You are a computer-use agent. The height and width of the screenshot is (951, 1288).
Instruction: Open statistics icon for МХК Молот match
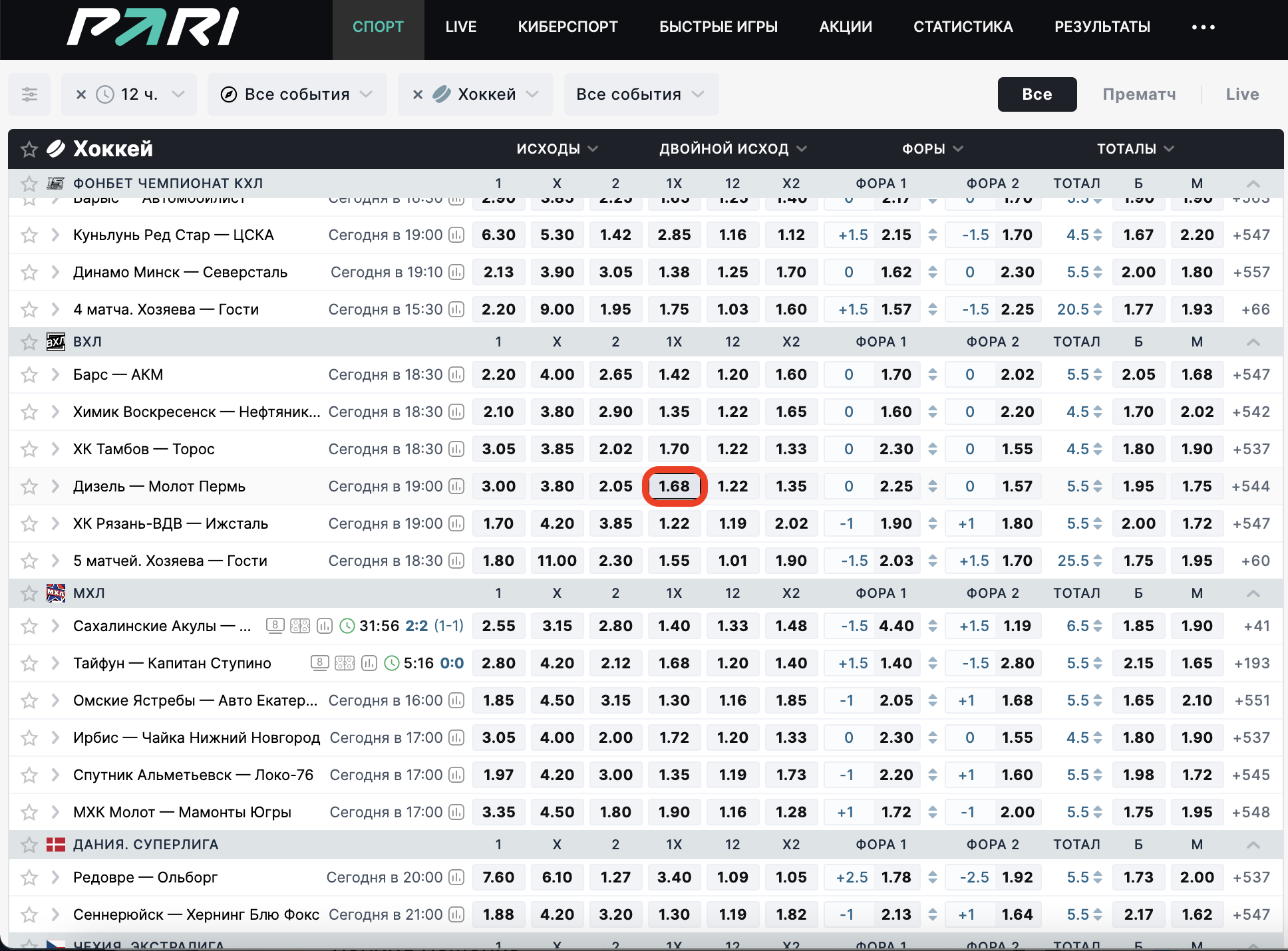pos(456,812)
